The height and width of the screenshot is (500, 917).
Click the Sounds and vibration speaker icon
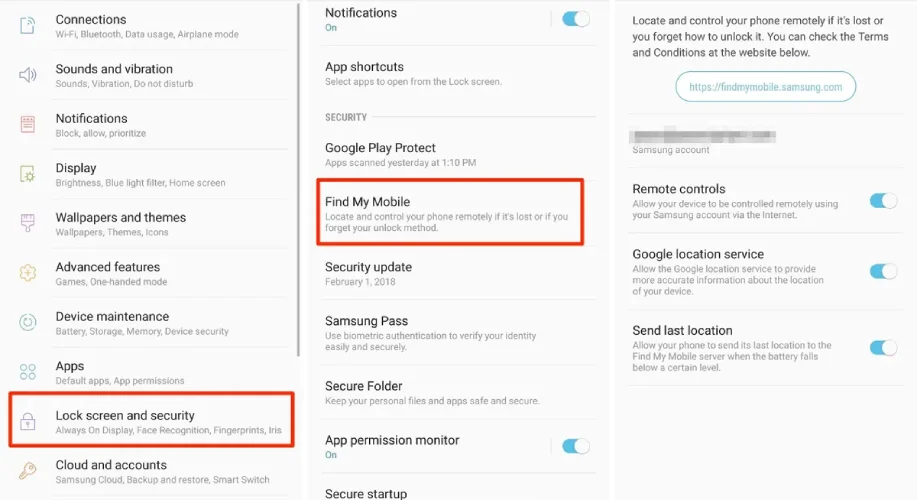tap(27, 75)
